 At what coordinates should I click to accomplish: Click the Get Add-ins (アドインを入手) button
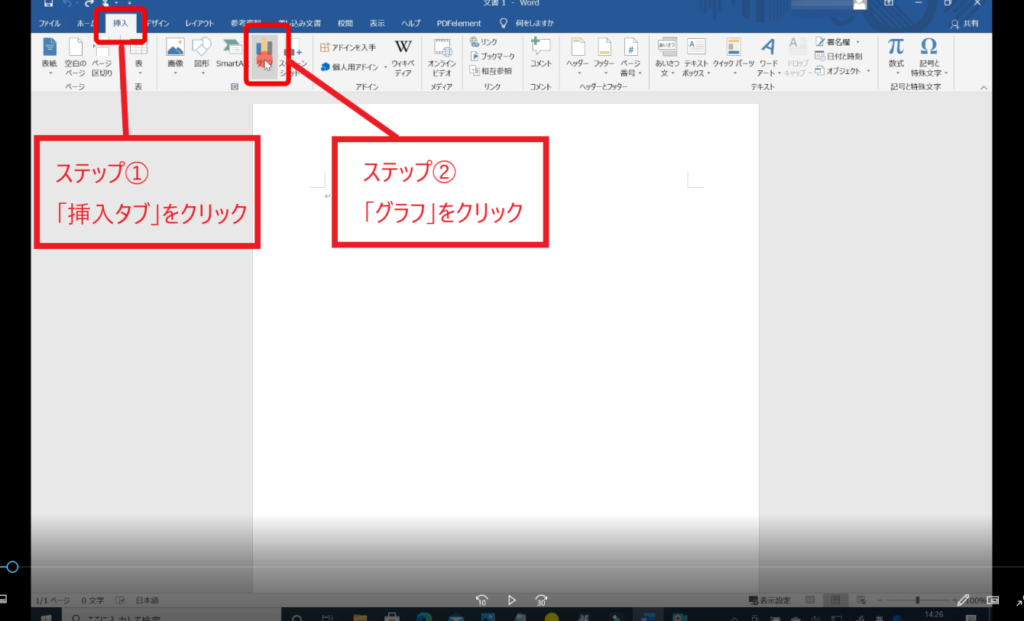click(348, 47)
